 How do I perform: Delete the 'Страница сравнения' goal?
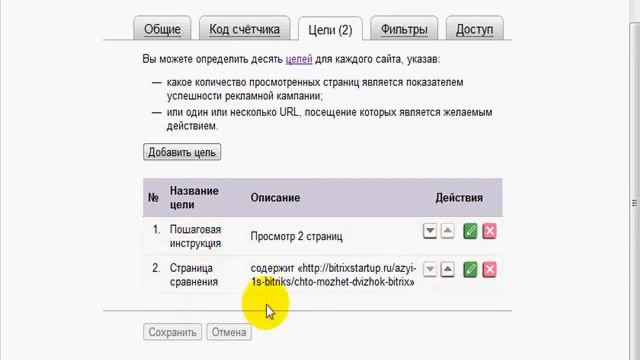(x=489, y=269)
